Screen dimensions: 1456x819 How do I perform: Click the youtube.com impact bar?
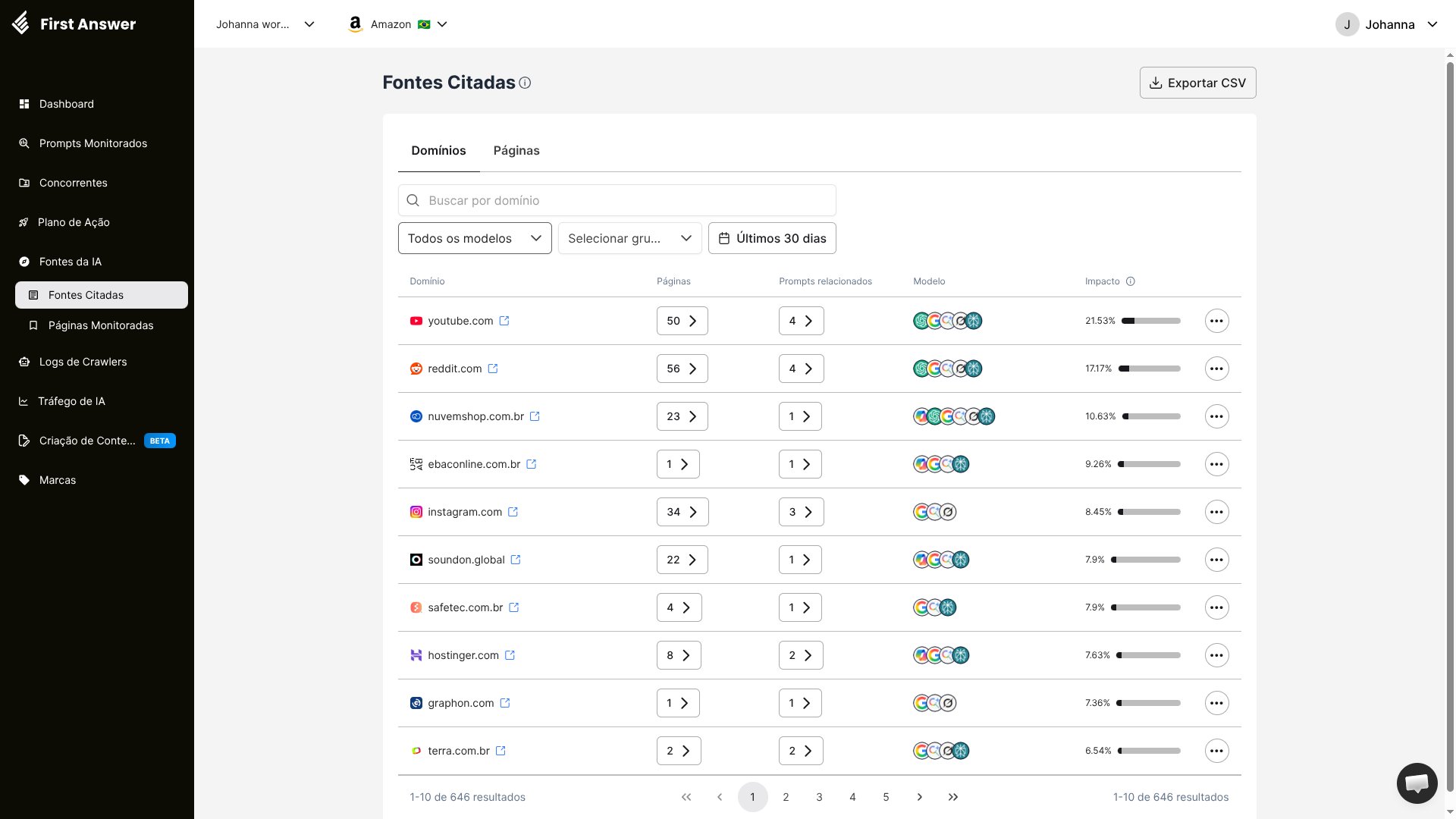pos(1151,321)
